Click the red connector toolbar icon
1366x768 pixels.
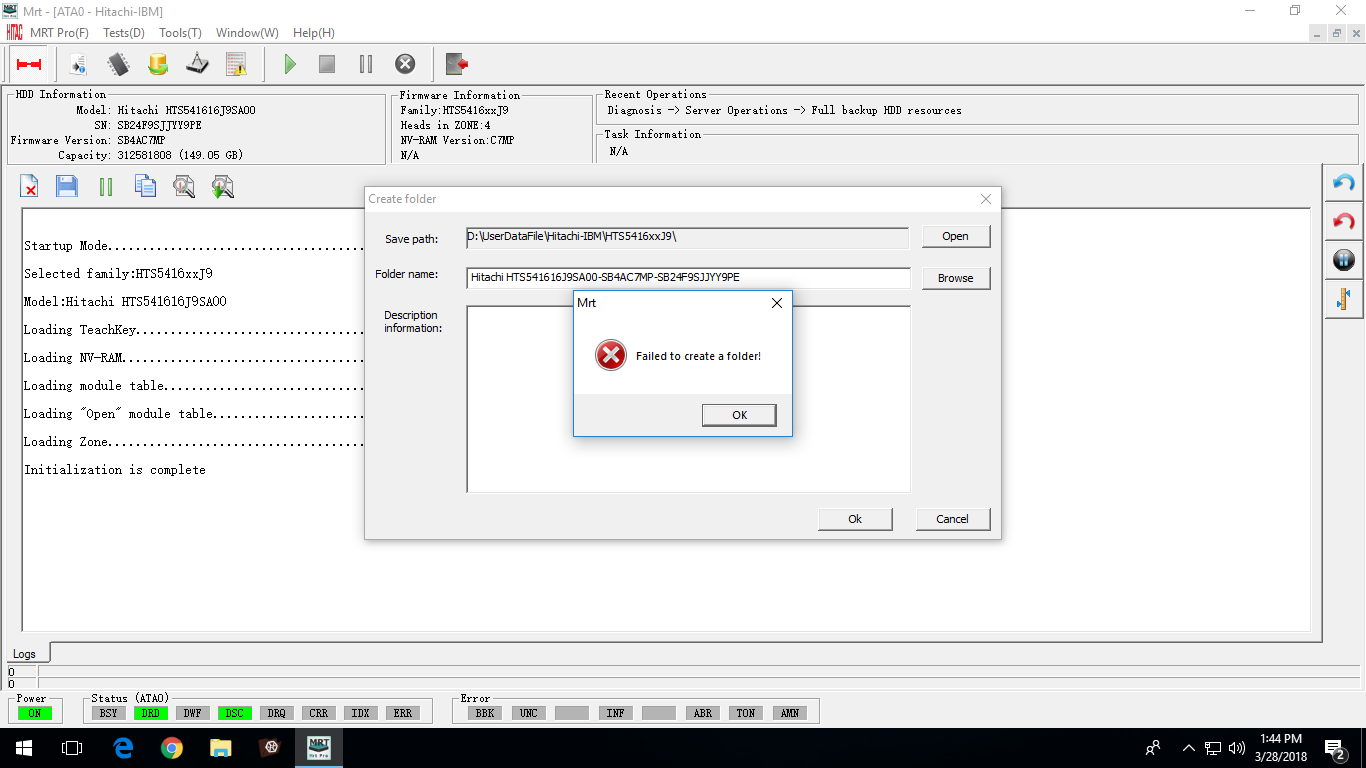click(29, 64)
